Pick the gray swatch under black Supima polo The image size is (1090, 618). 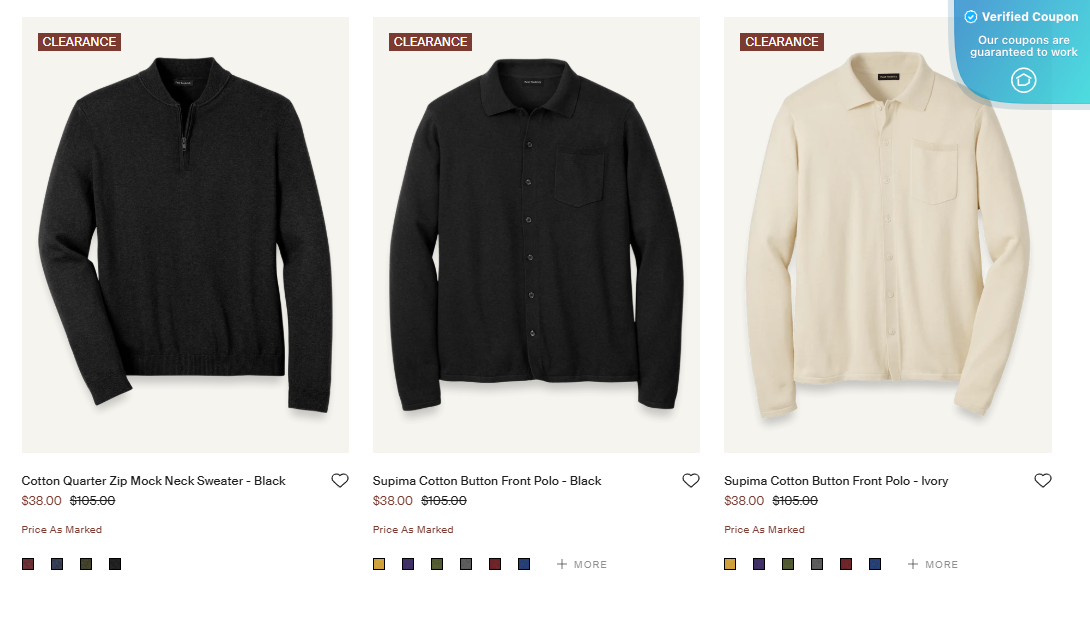(465, 563)
